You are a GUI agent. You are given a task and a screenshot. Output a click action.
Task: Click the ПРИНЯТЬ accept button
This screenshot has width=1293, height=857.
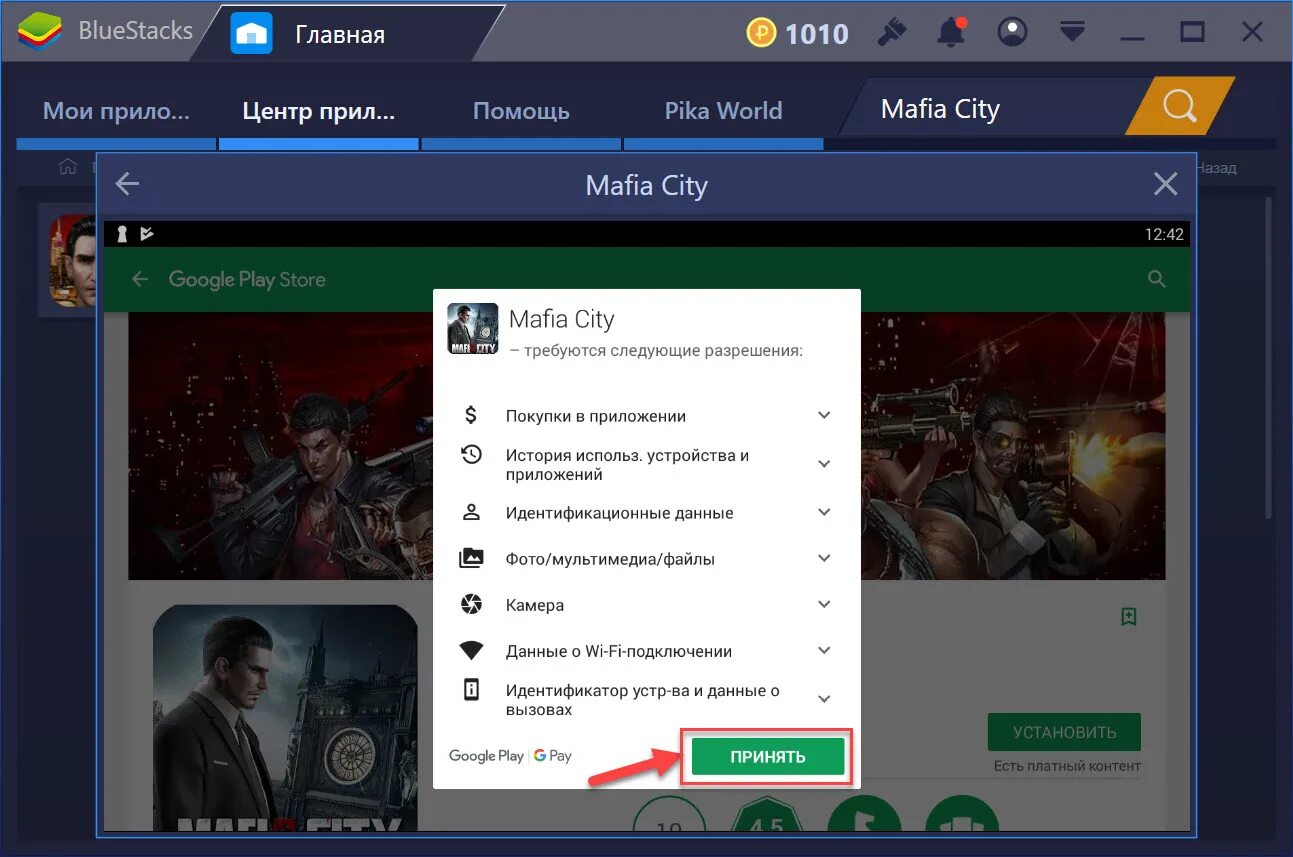(768, 757)
